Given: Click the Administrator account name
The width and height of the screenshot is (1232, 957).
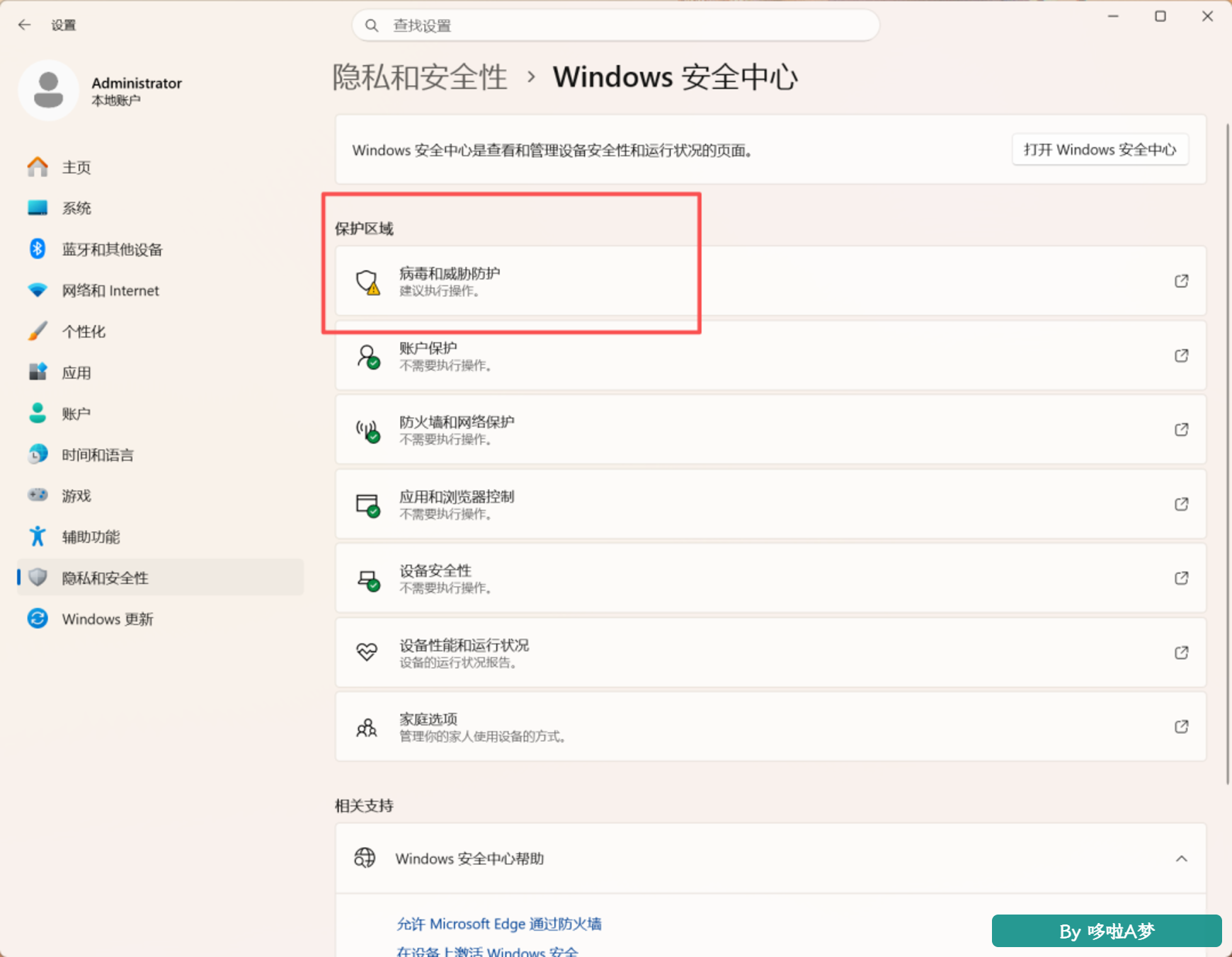Looking at the screenshot, I should tap(137, 83).
